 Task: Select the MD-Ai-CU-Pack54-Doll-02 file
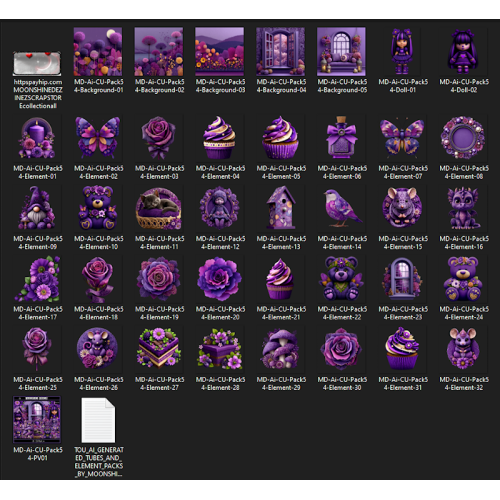click(x=463, y=52)
